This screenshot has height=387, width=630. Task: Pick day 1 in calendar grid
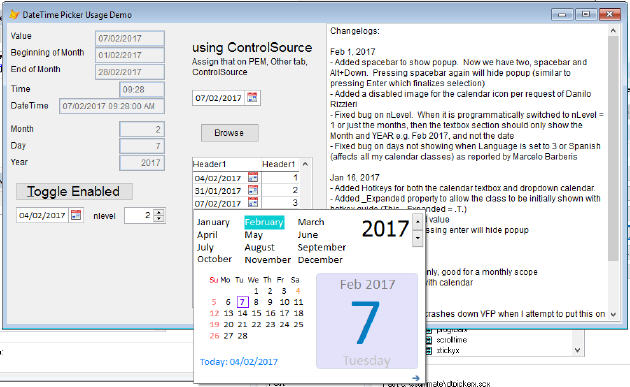(256, 291)
